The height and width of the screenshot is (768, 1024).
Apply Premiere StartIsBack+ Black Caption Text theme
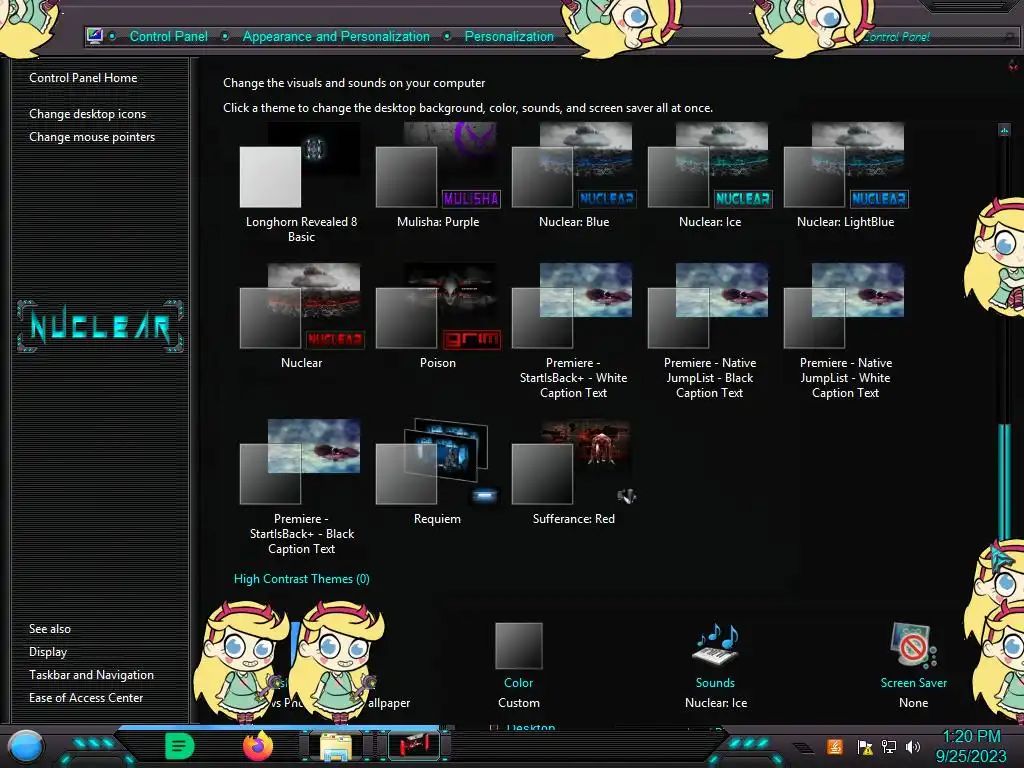(301, 487)
